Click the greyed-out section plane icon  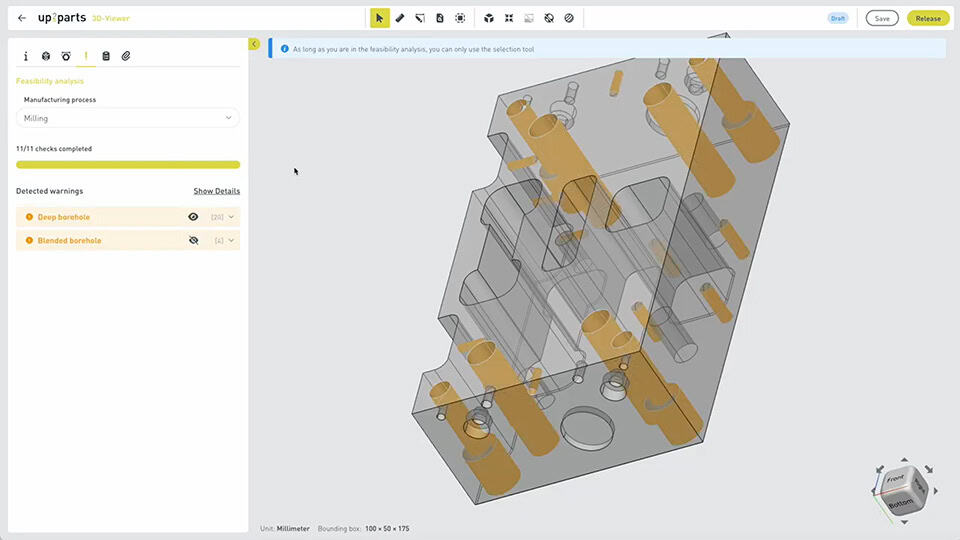click(529, 18)
